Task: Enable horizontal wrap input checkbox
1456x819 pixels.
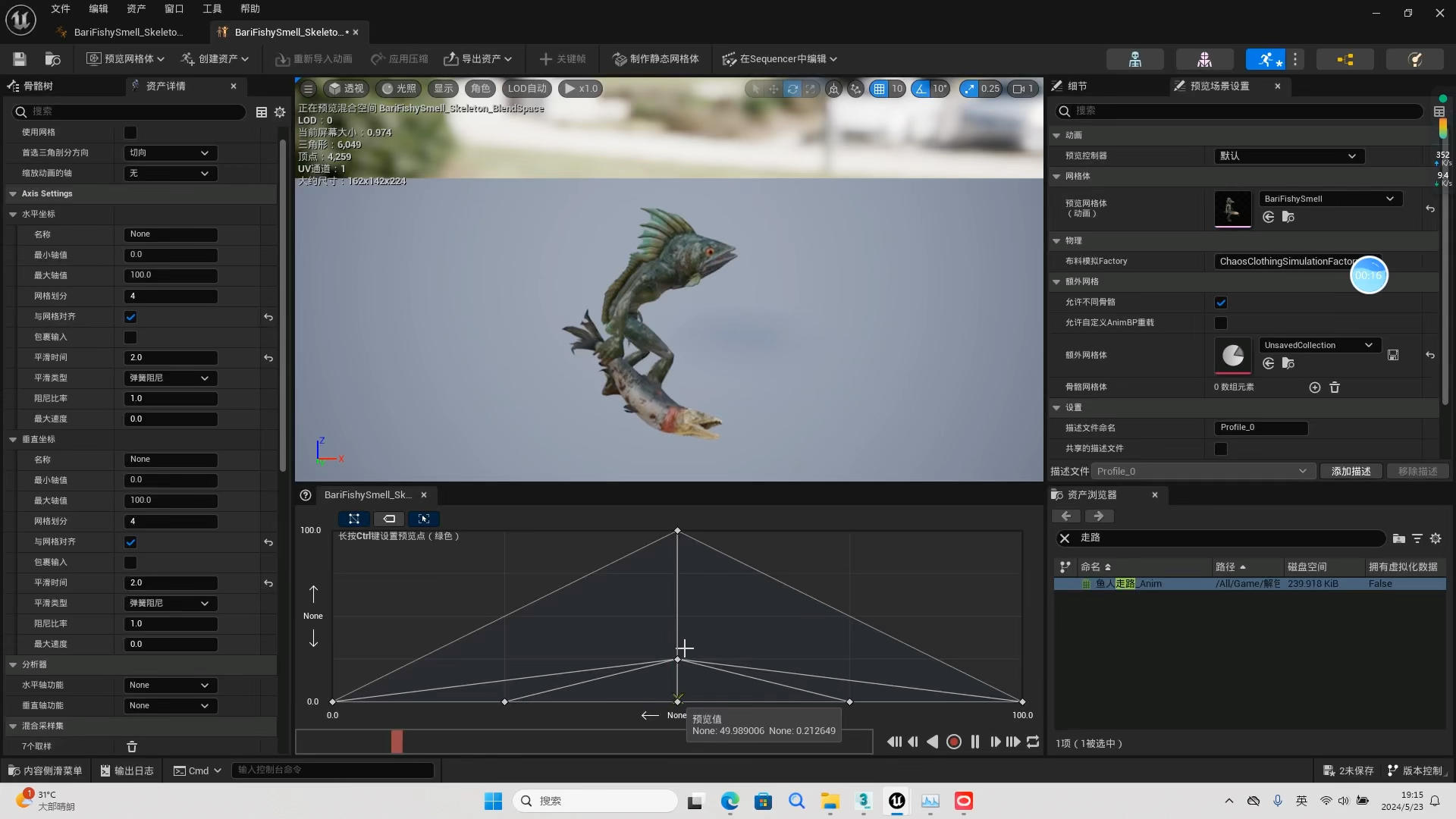Action: point(130,337)
